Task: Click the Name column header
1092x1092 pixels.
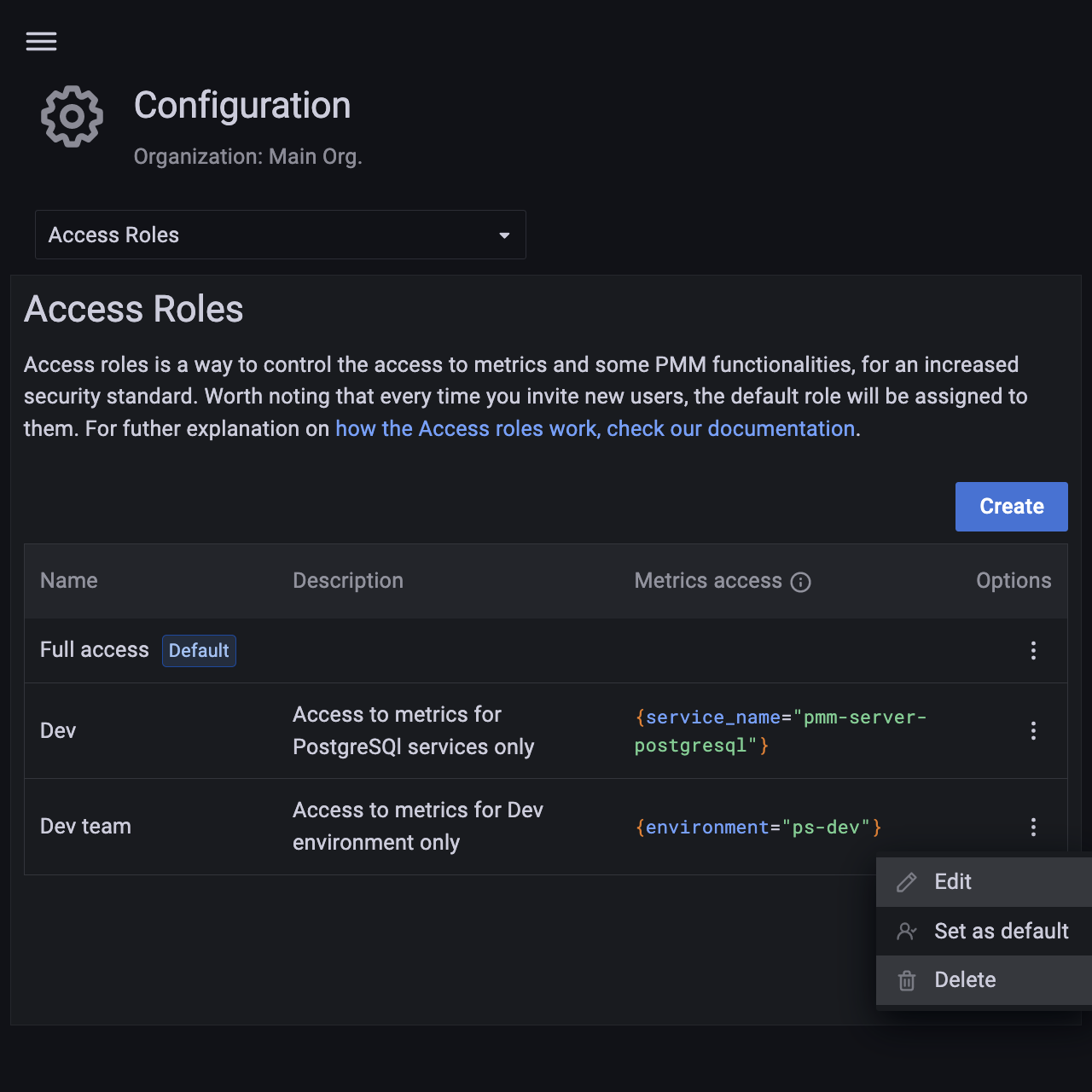Action: point(69,581)
